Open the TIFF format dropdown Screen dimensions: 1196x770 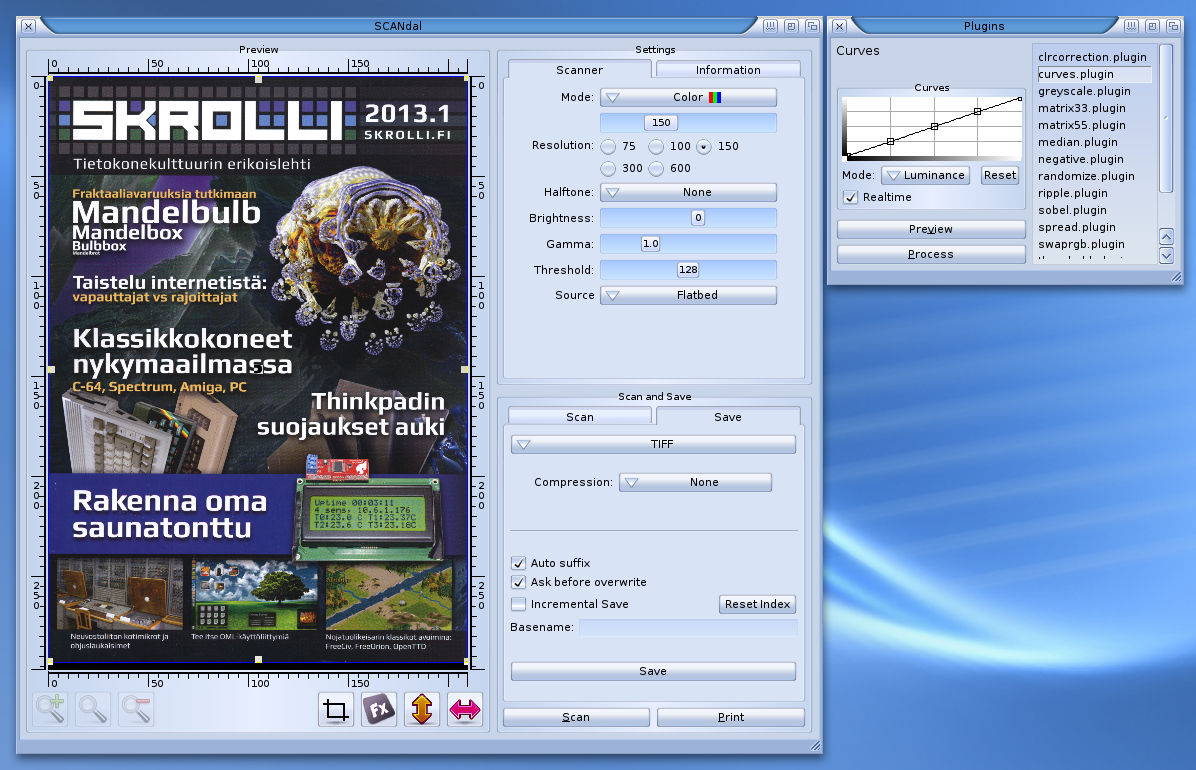coord(653,444)
